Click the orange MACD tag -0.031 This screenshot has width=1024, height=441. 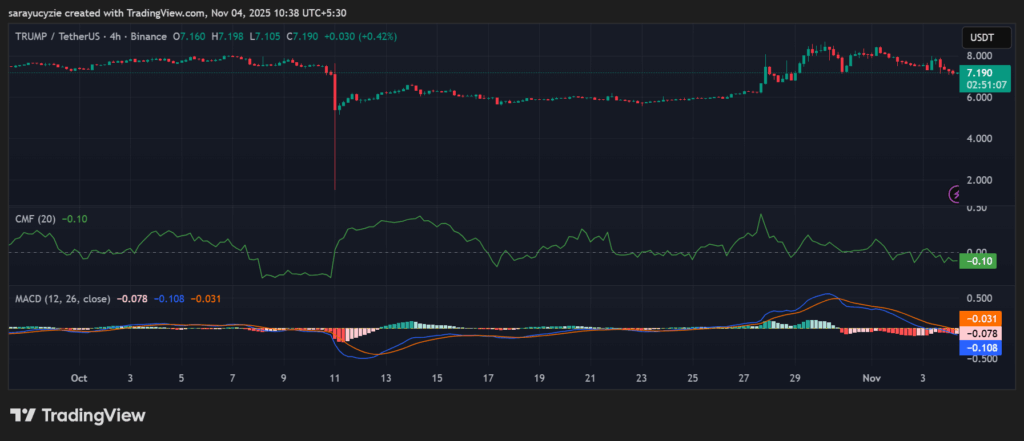tap(977, 318)
